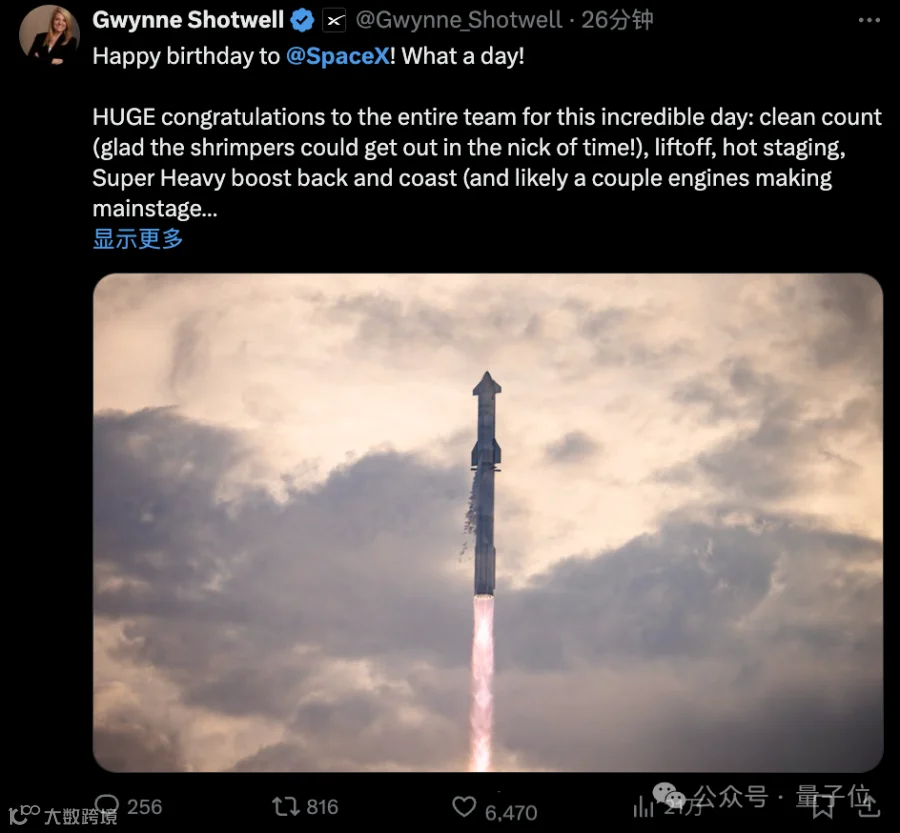Click the reply speech bubble icon

[107, 805]
